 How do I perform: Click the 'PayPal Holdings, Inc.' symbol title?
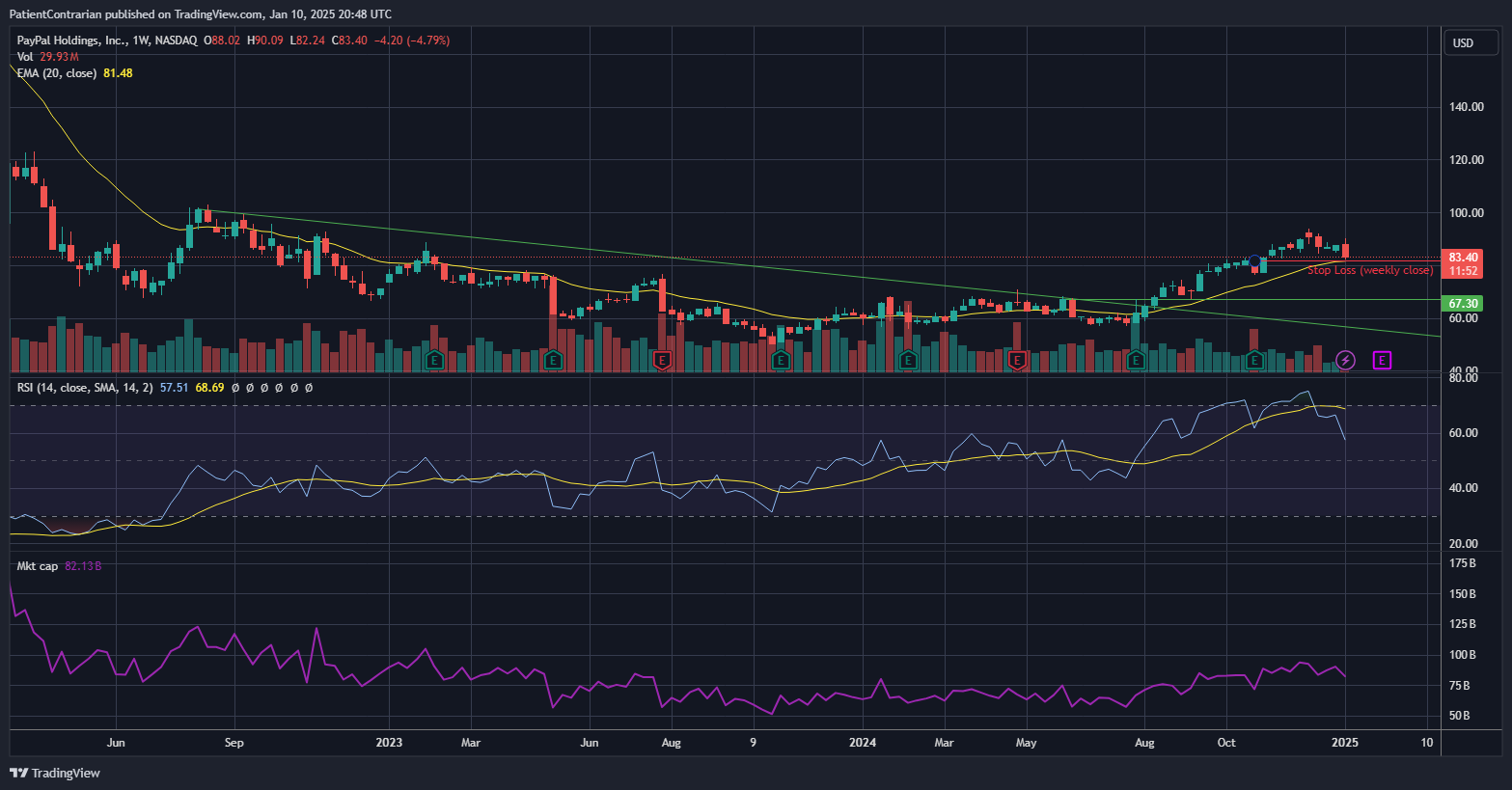pyautogui.click(x=71, y=41)
